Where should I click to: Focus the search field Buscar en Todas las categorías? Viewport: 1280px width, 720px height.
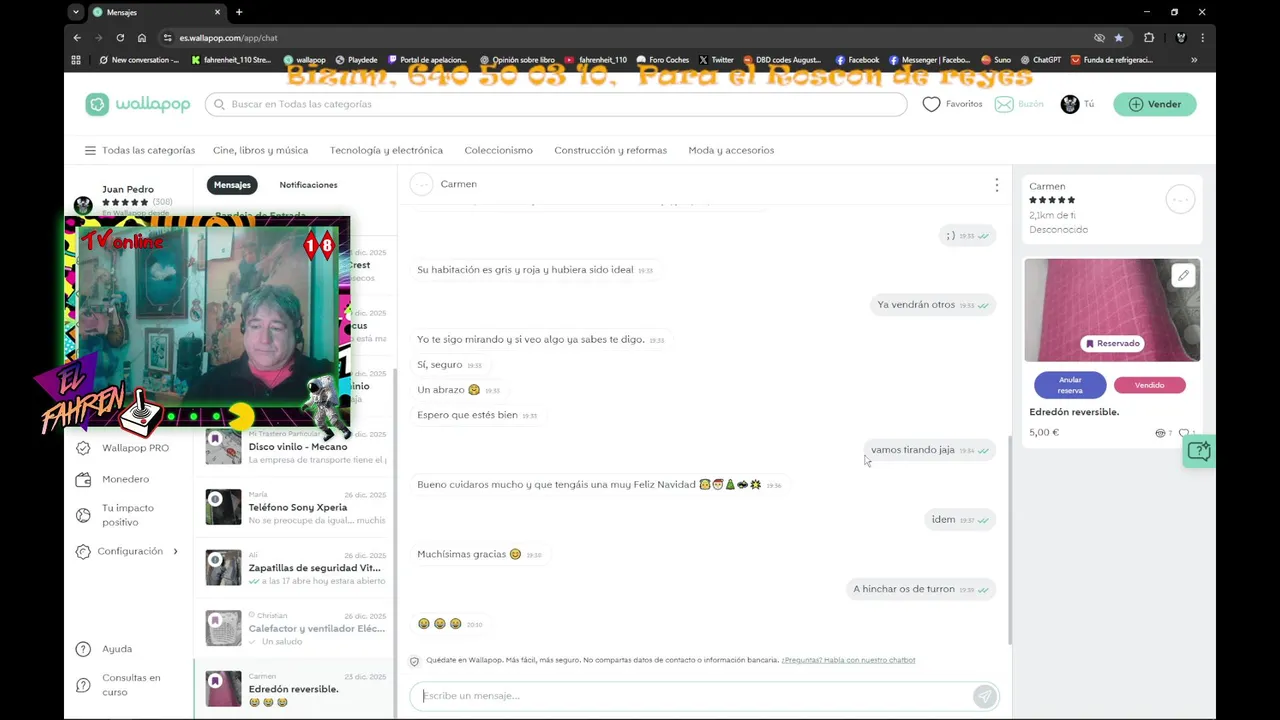click(556, 104)
